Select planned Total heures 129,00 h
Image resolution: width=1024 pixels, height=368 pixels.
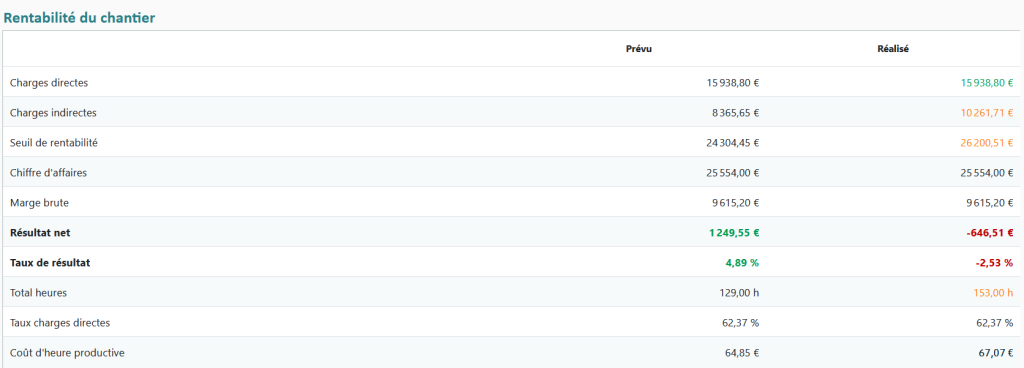pos(740,293)
